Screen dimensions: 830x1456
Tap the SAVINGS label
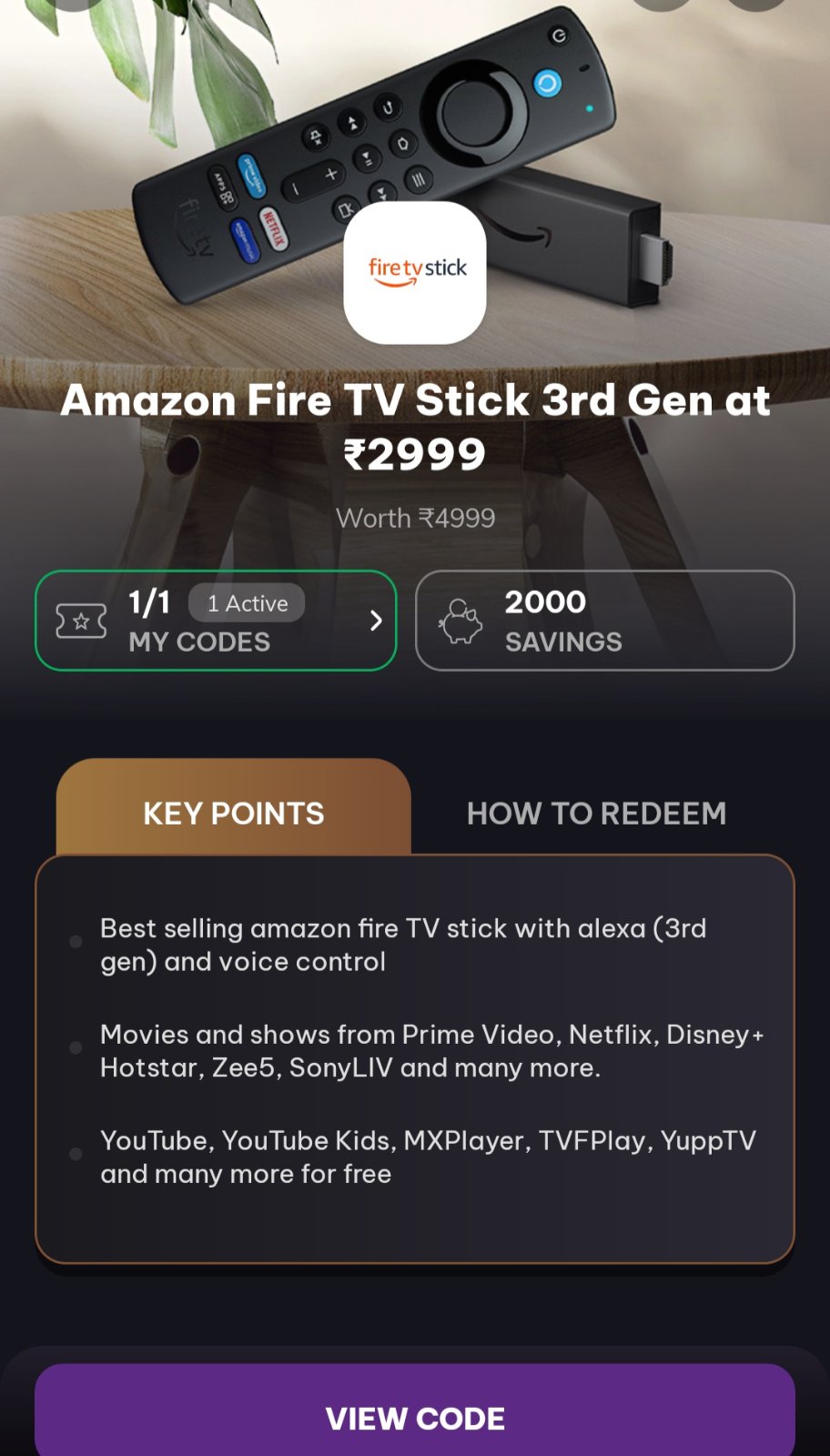tap(563, 642)
